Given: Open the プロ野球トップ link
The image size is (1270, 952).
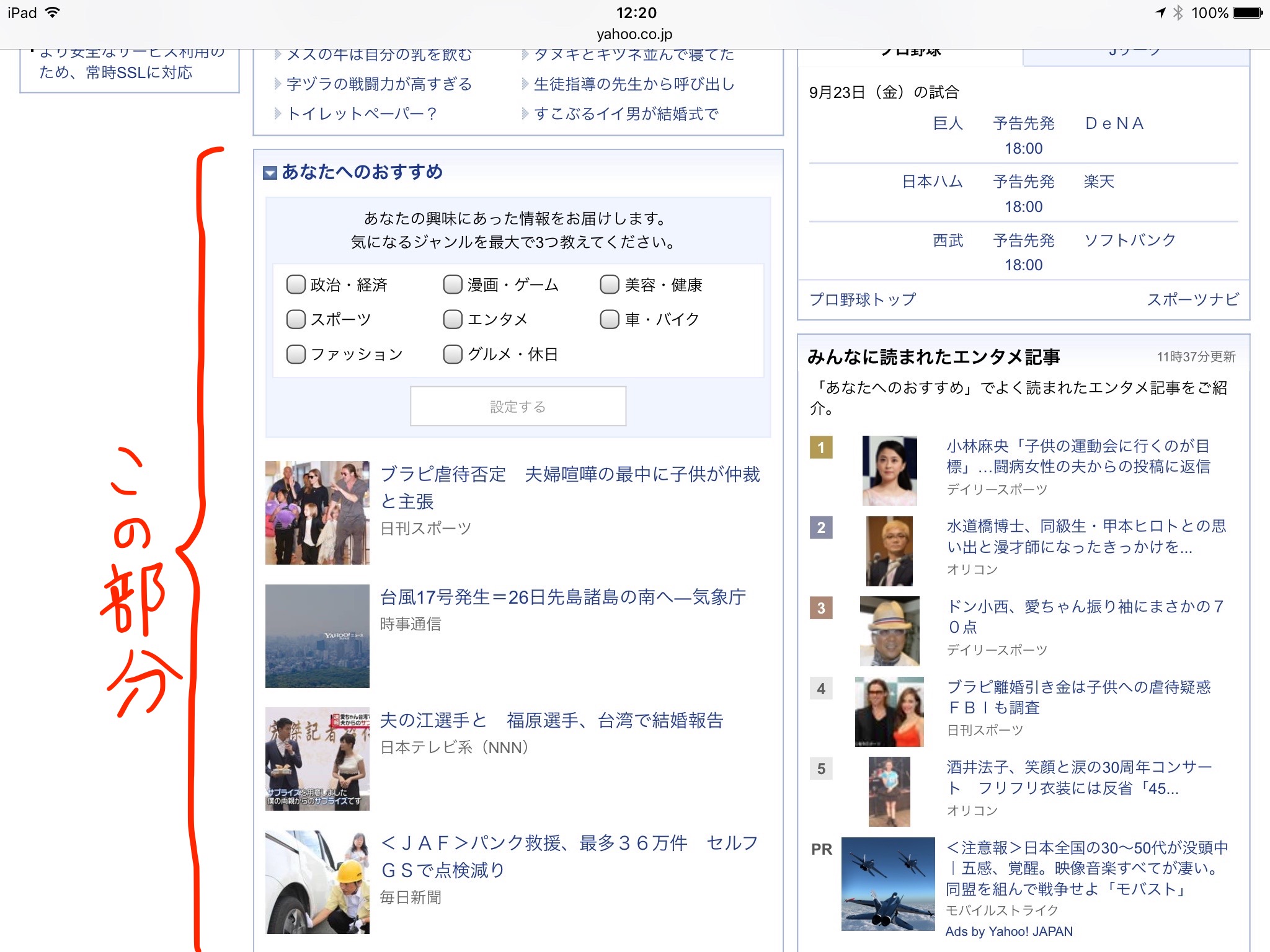Looking at the screenshot, I should point(863,299).
